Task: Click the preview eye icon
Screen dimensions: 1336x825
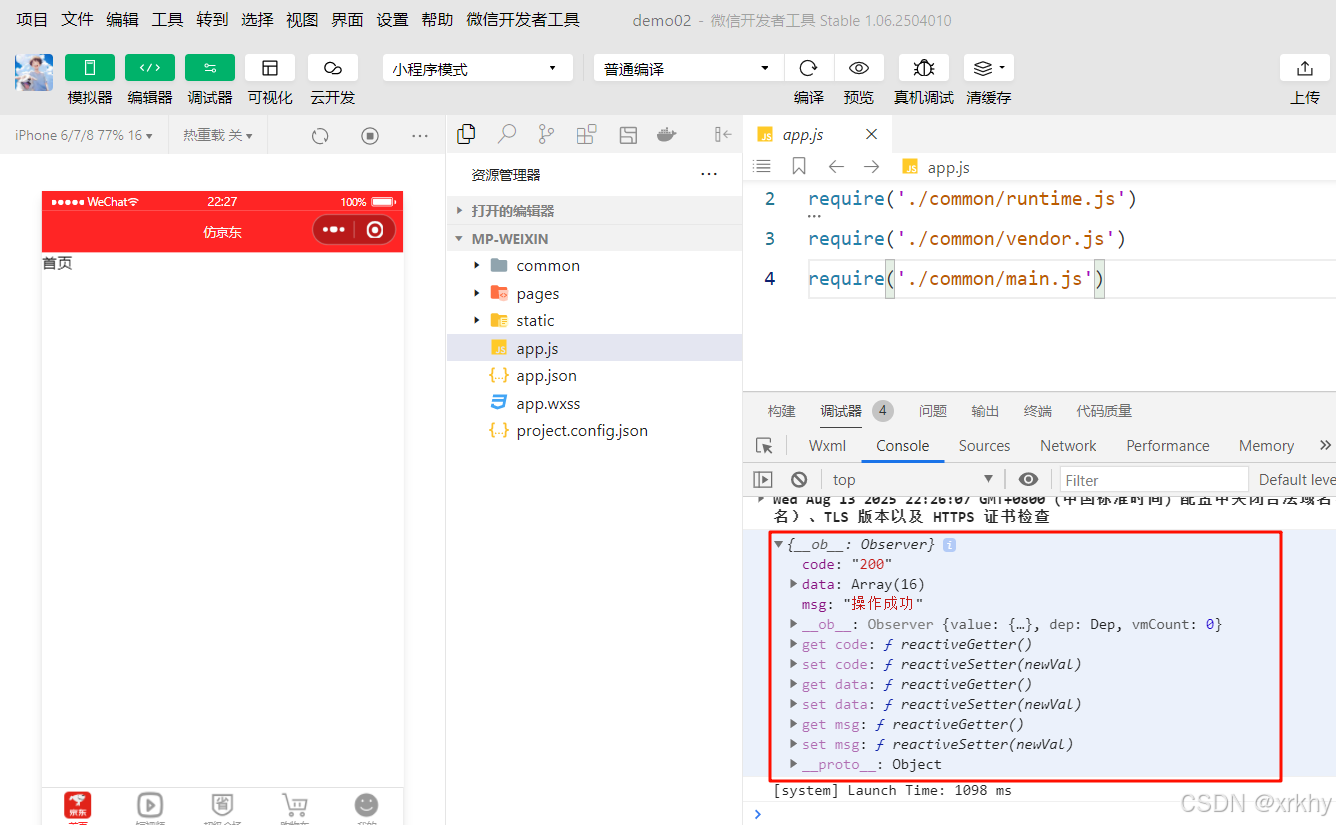Action: (859, 68)
